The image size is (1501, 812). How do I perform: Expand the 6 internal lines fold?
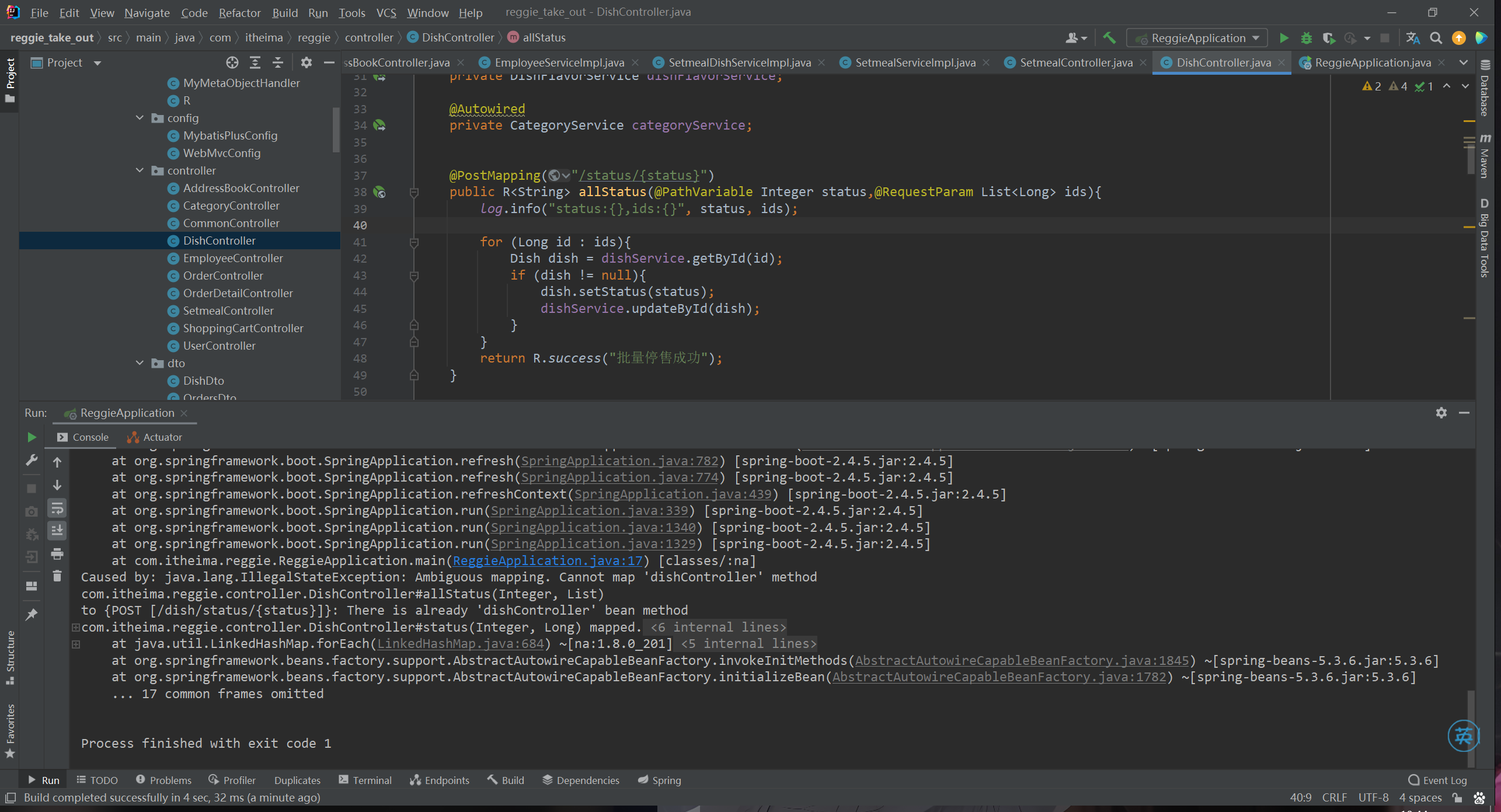(x=718, y=627)
